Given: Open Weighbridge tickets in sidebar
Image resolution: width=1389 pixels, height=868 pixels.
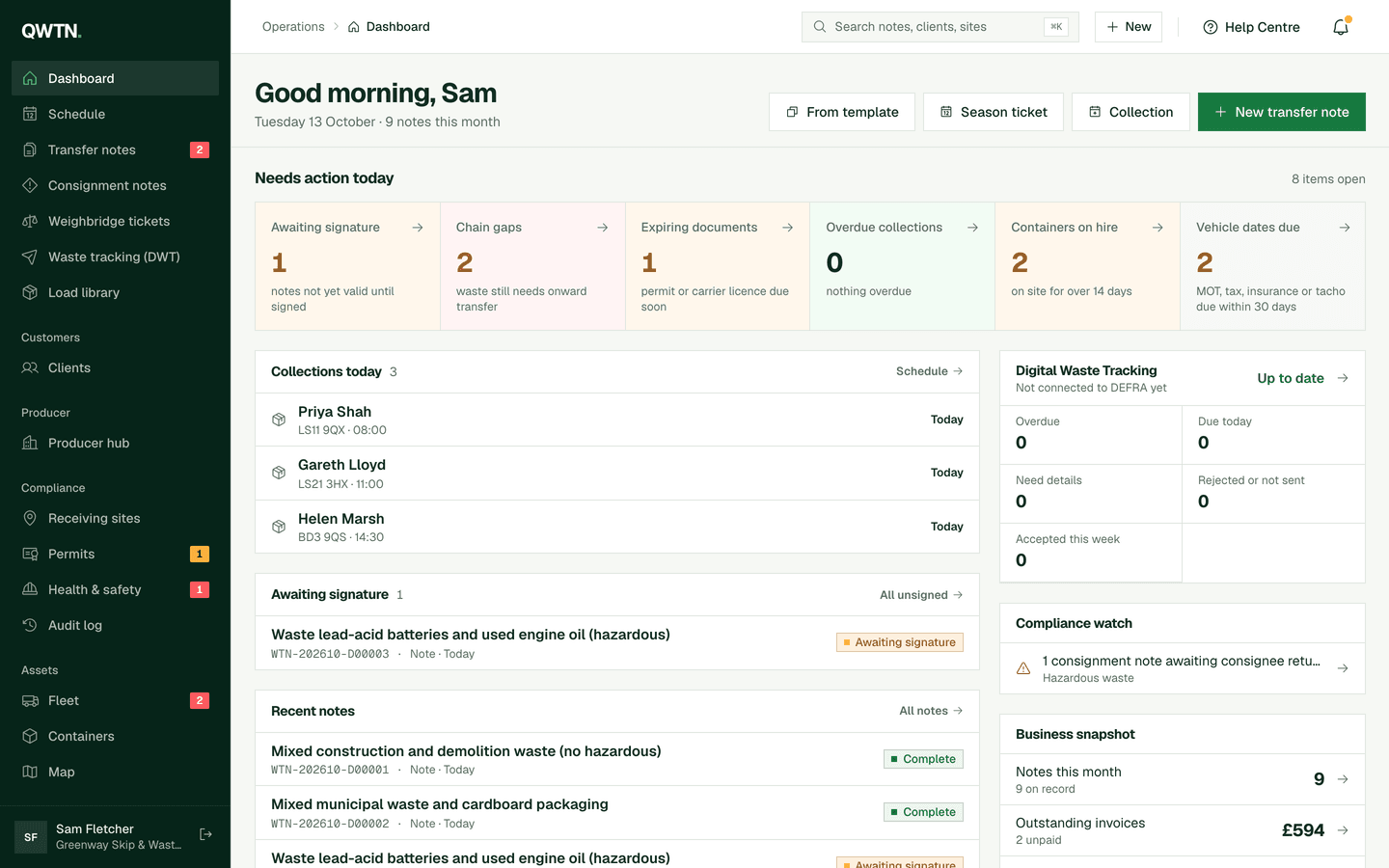Looking at the screenshot, I should click(115, 221).
